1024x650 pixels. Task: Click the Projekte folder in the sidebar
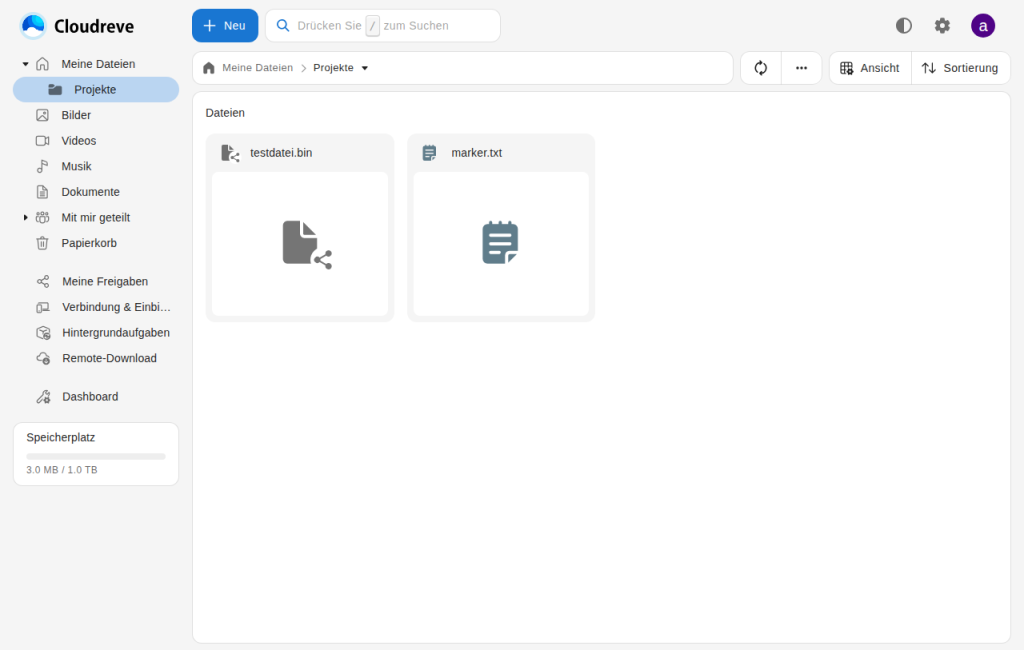[x=96, y=89]
